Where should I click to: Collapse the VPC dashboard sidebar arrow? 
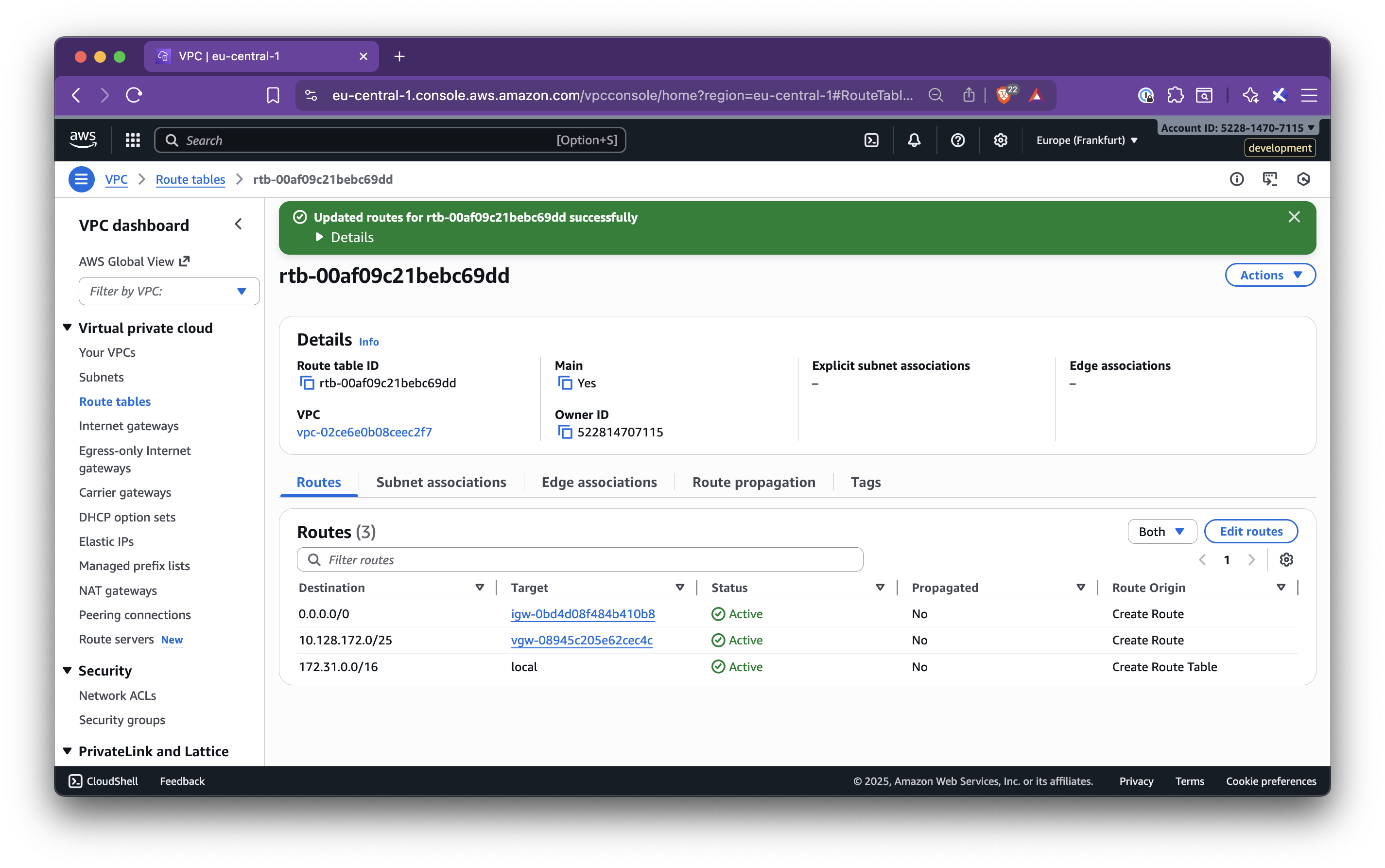pos(238,224)
